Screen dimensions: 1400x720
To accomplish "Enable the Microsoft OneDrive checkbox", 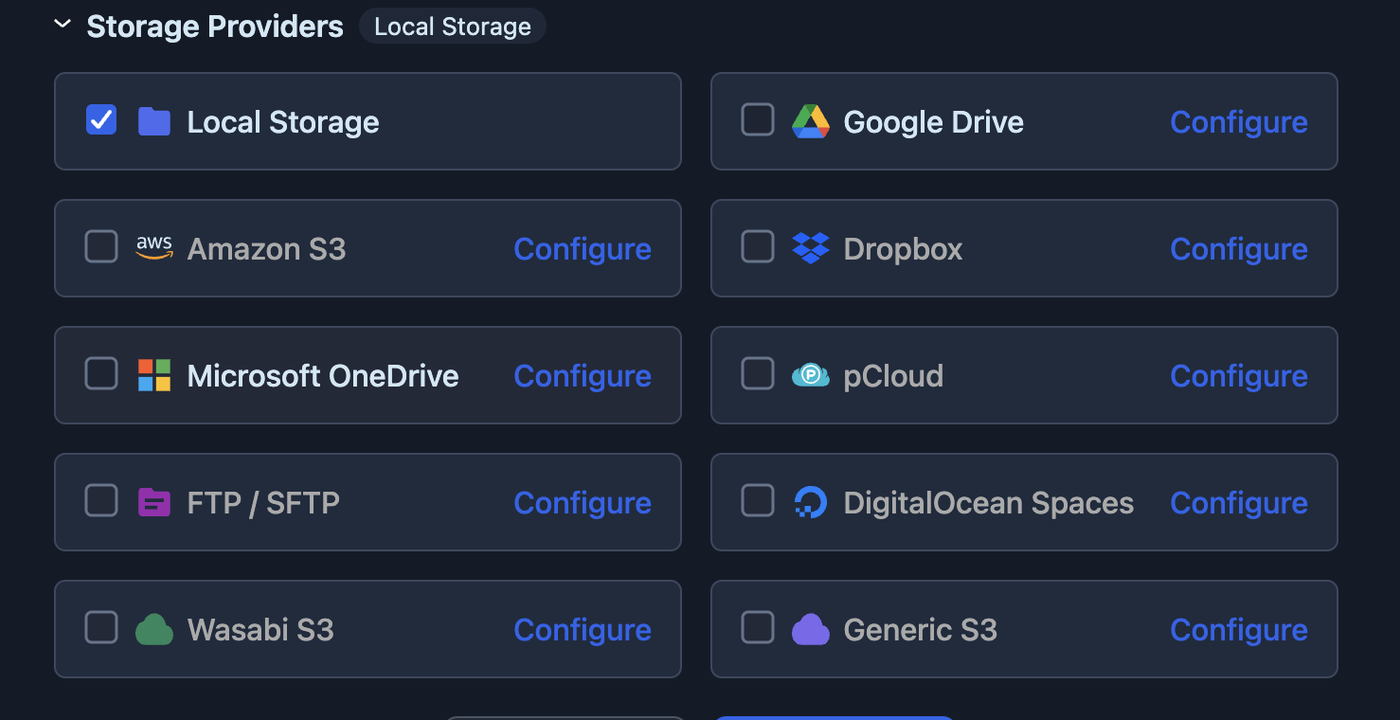I will point(101,373).
